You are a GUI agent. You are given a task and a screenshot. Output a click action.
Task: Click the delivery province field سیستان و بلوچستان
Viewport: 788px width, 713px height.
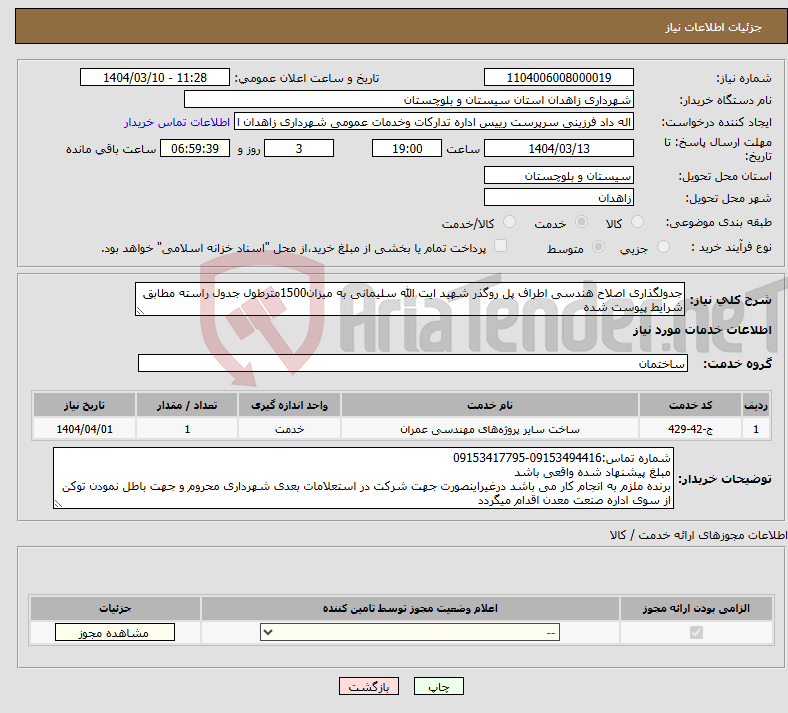click(x=558, y=175)
